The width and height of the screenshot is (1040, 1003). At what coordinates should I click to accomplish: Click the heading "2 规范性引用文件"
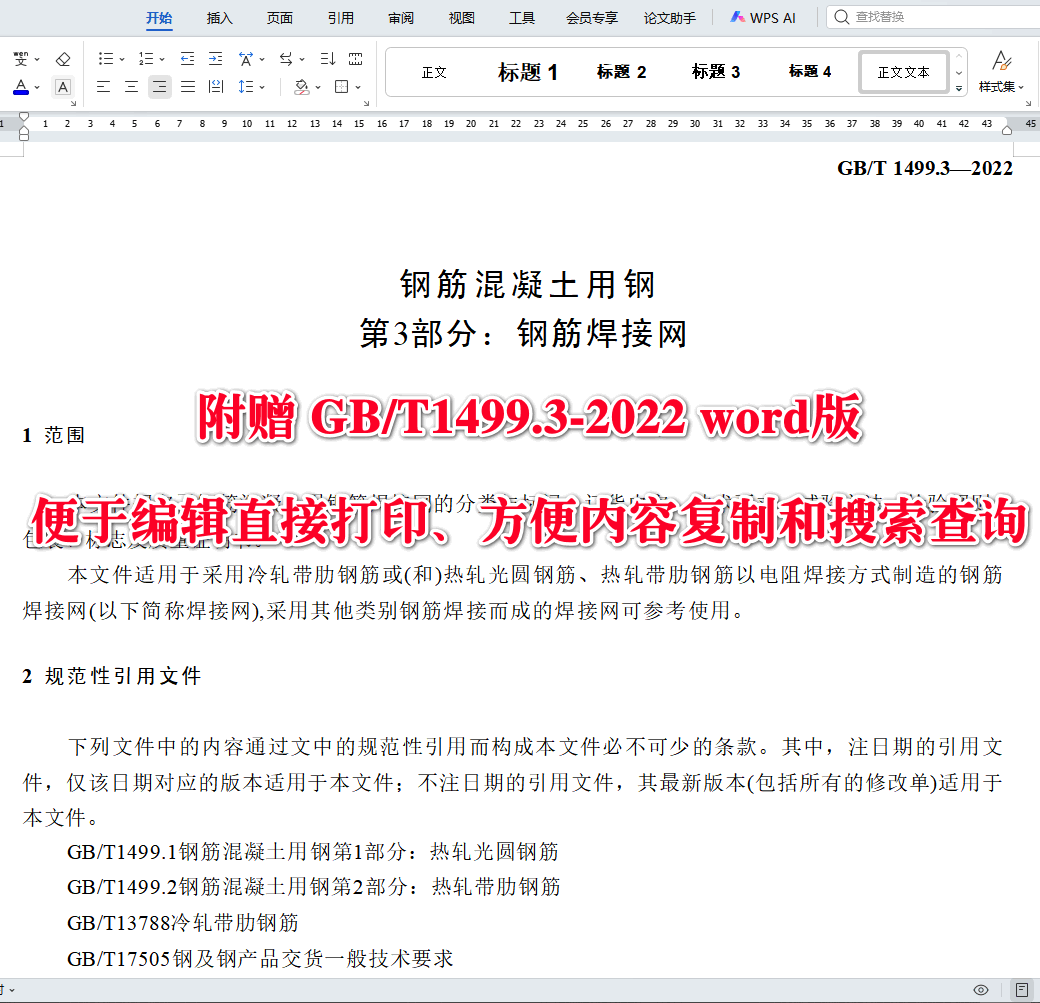[111, 676]
